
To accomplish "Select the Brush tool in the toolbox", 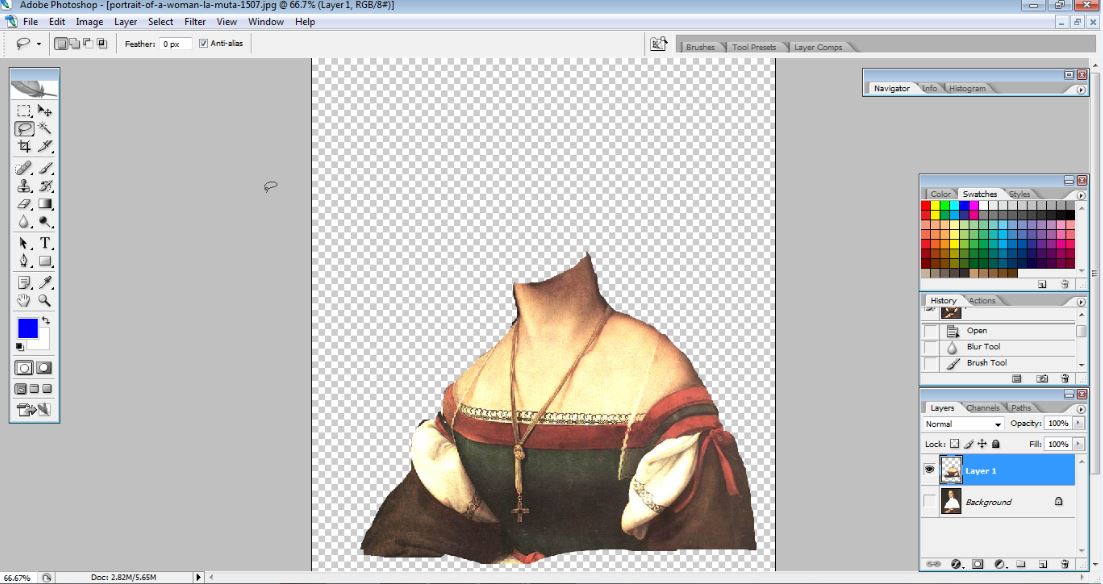I will pos(44,169).
